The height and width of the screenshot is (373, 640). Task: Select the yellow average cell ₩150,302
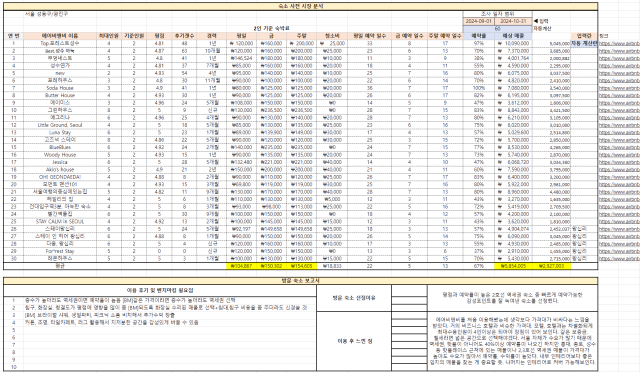pyautogui.click(x=271, y=266)
